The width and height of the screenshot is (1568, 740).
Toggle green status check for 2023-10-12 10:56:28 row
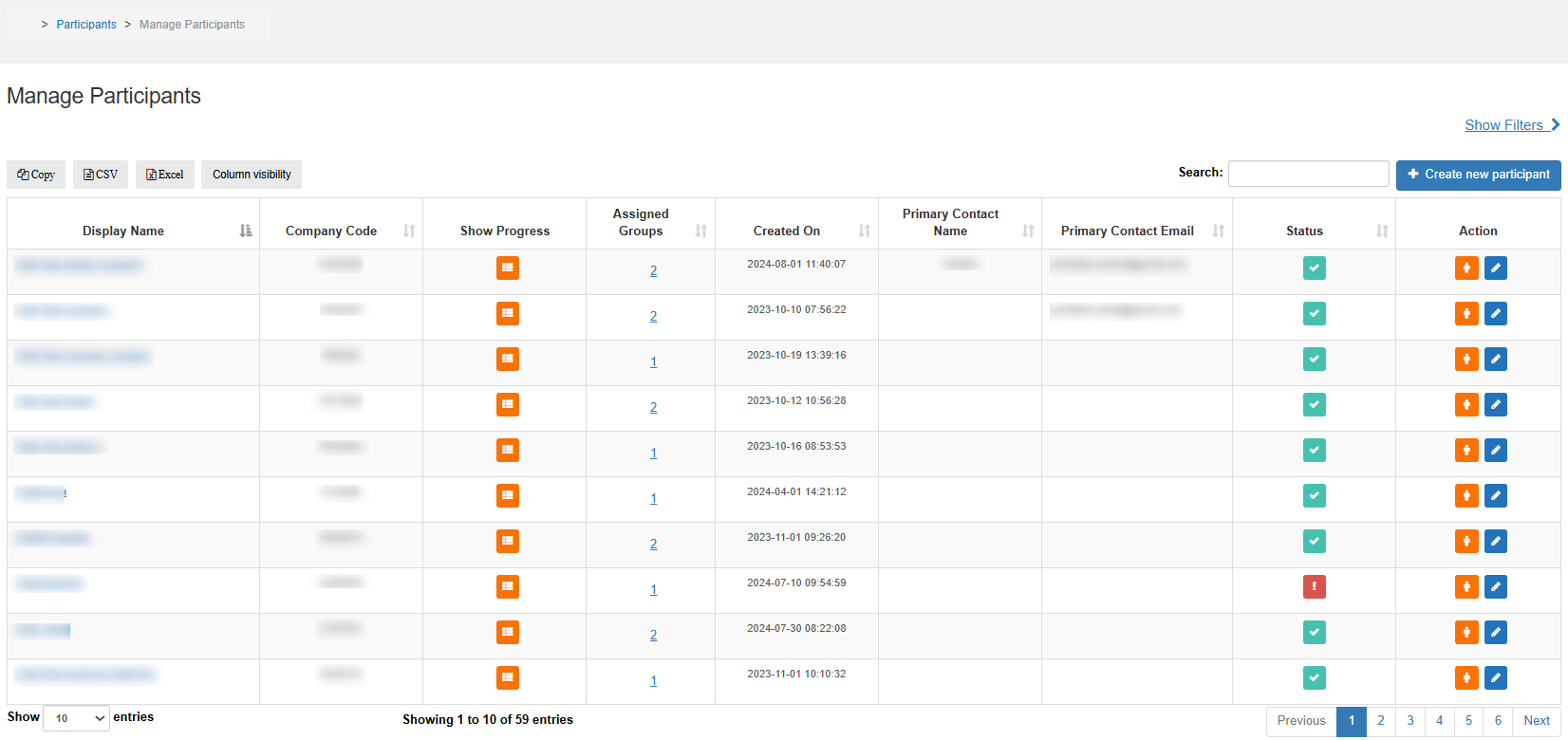(1315, 405)
